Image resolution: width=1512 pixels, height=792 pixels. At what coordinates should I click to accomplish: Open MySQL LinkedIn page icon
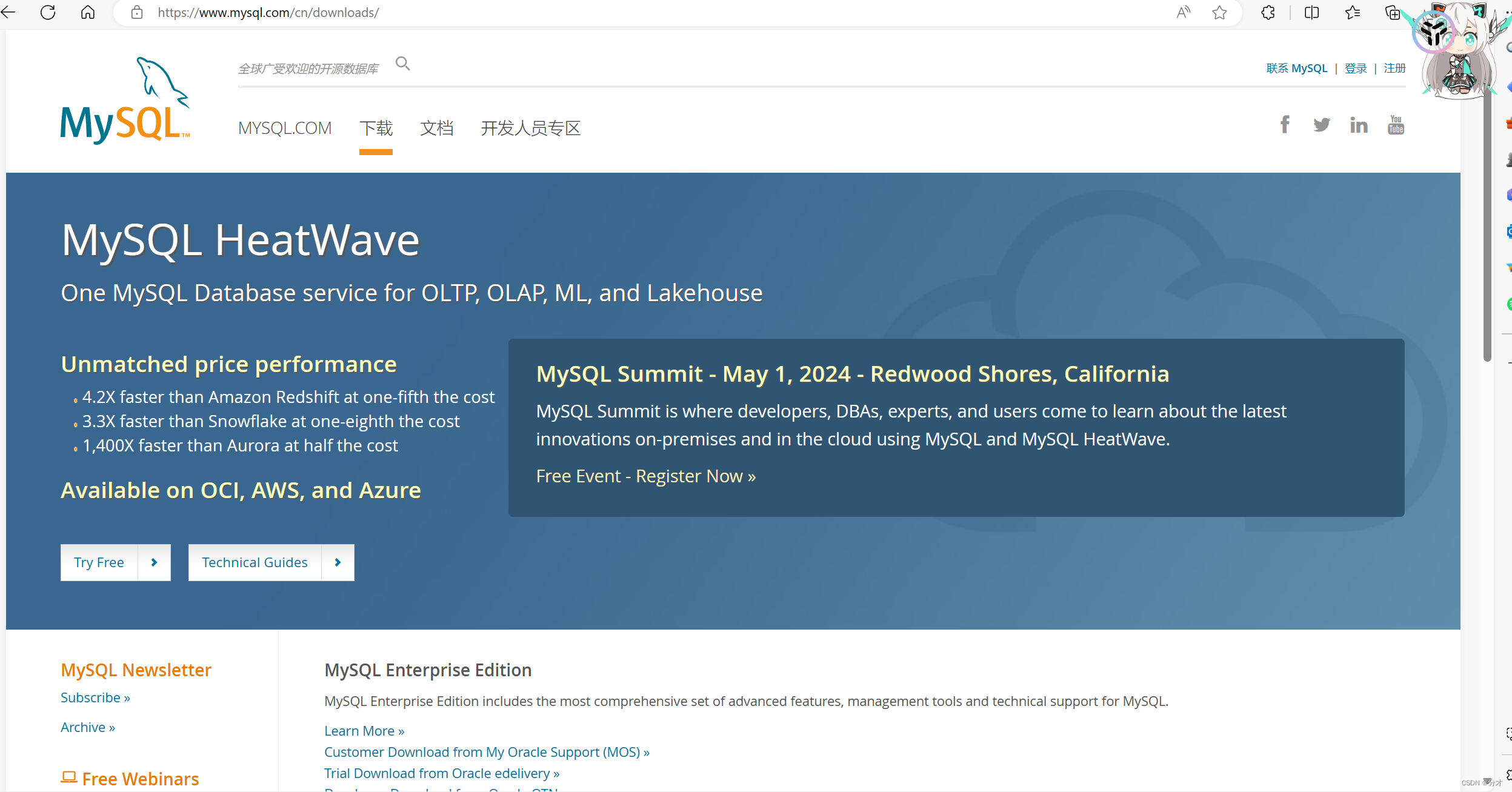[x=1359, y=125]
